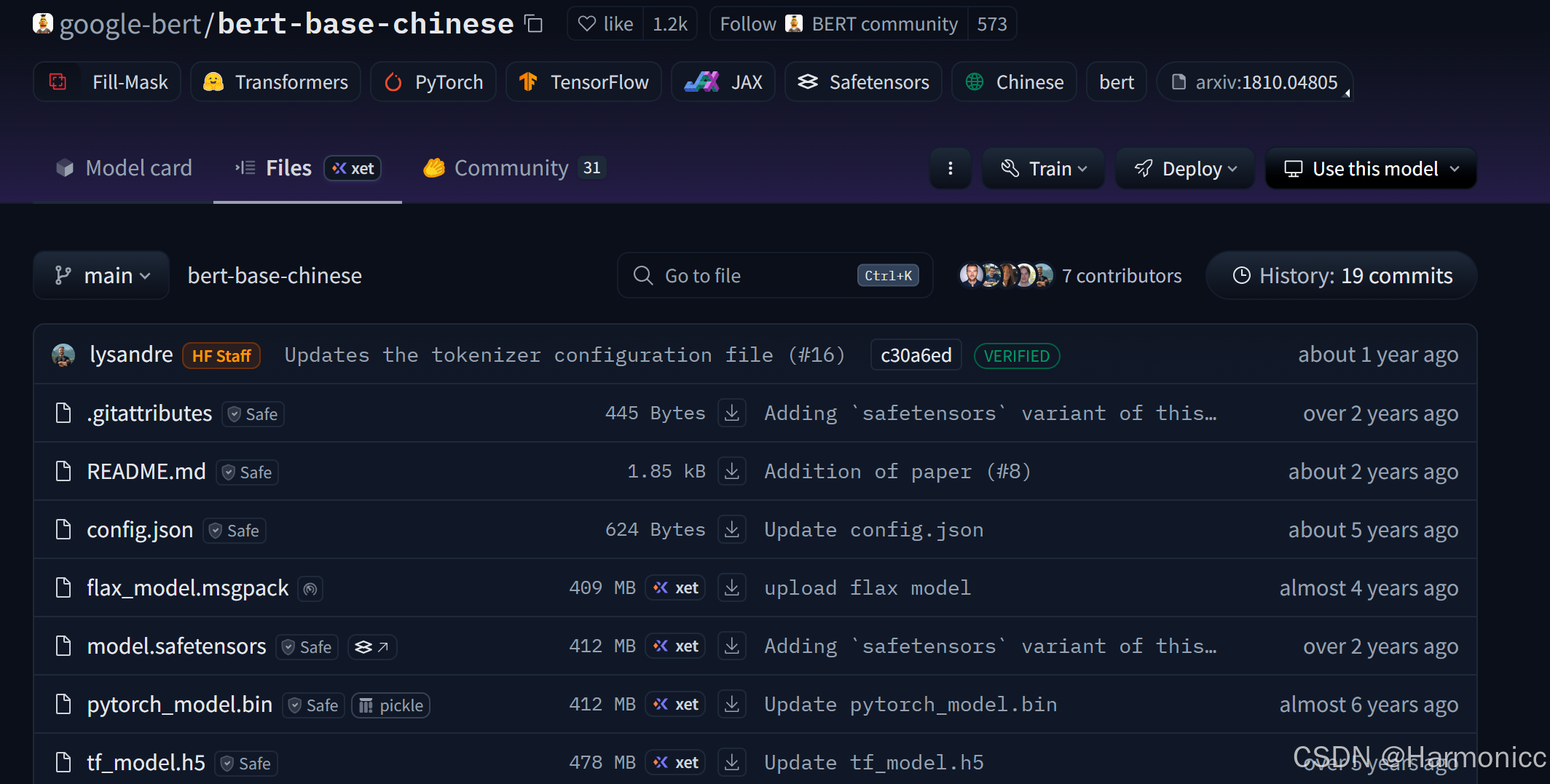Viewport: 1550px width, 784px height.
Task: Open the .gitattributes file
Action: point(149,413)
